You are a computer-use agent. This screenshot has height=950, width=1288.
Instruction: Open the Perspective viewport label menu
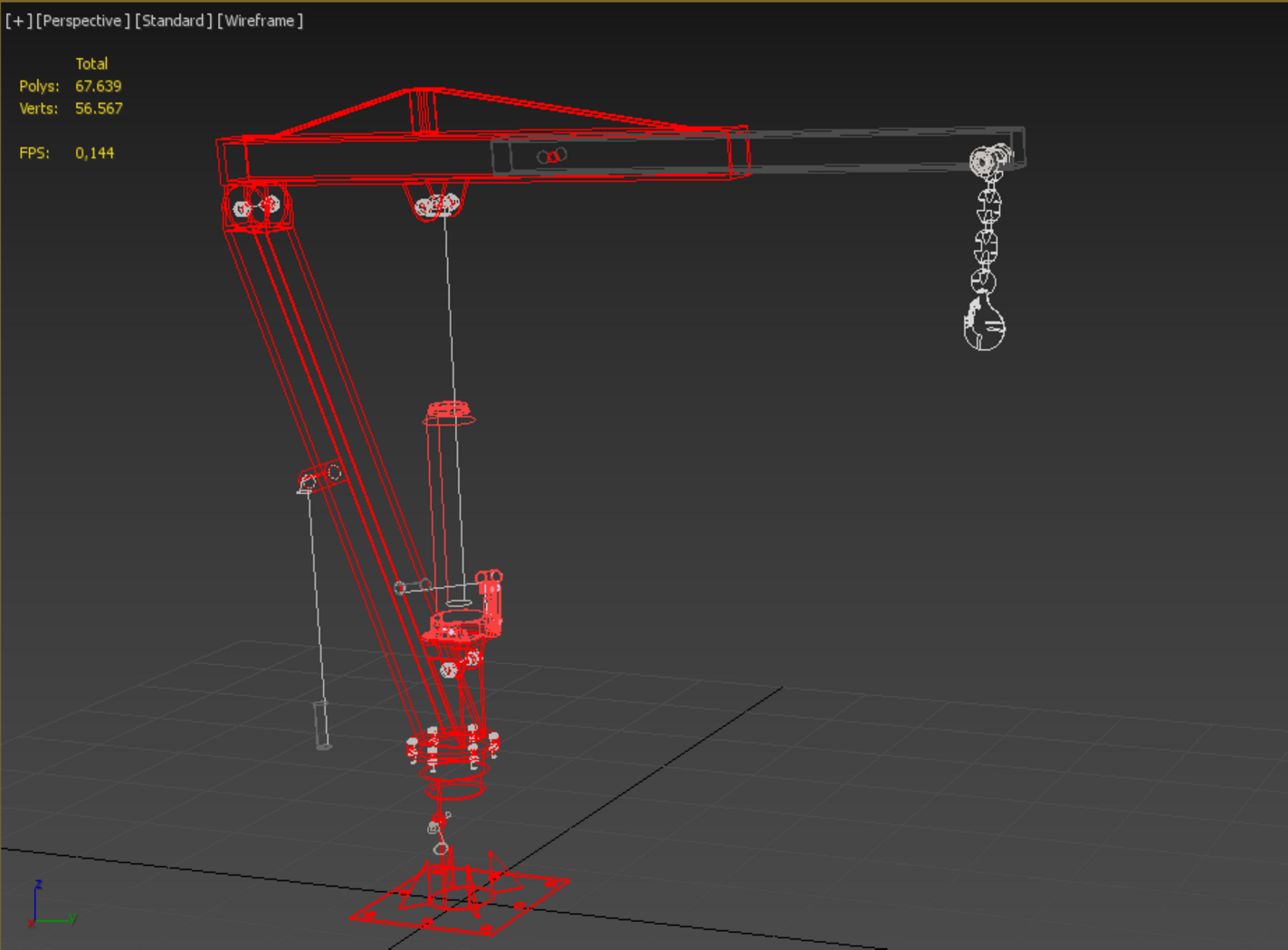point(83,21)
